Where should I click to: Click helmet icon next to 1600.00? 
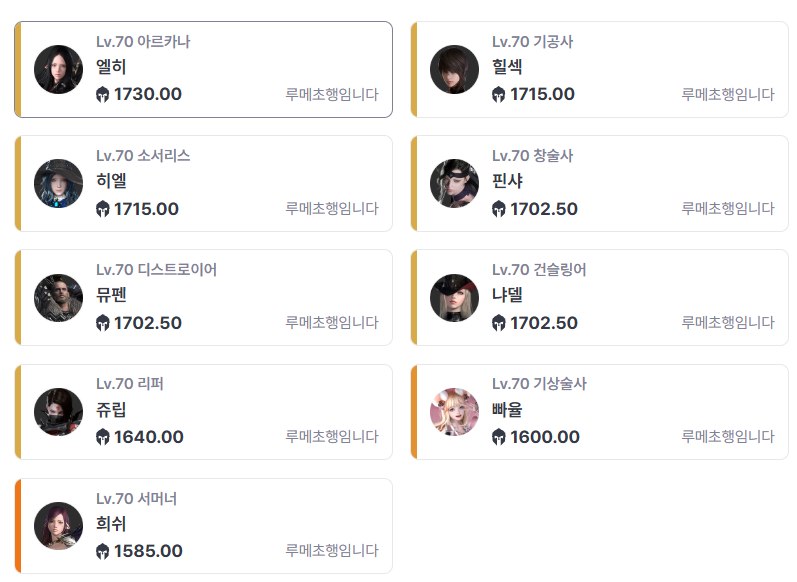[499, 437]
